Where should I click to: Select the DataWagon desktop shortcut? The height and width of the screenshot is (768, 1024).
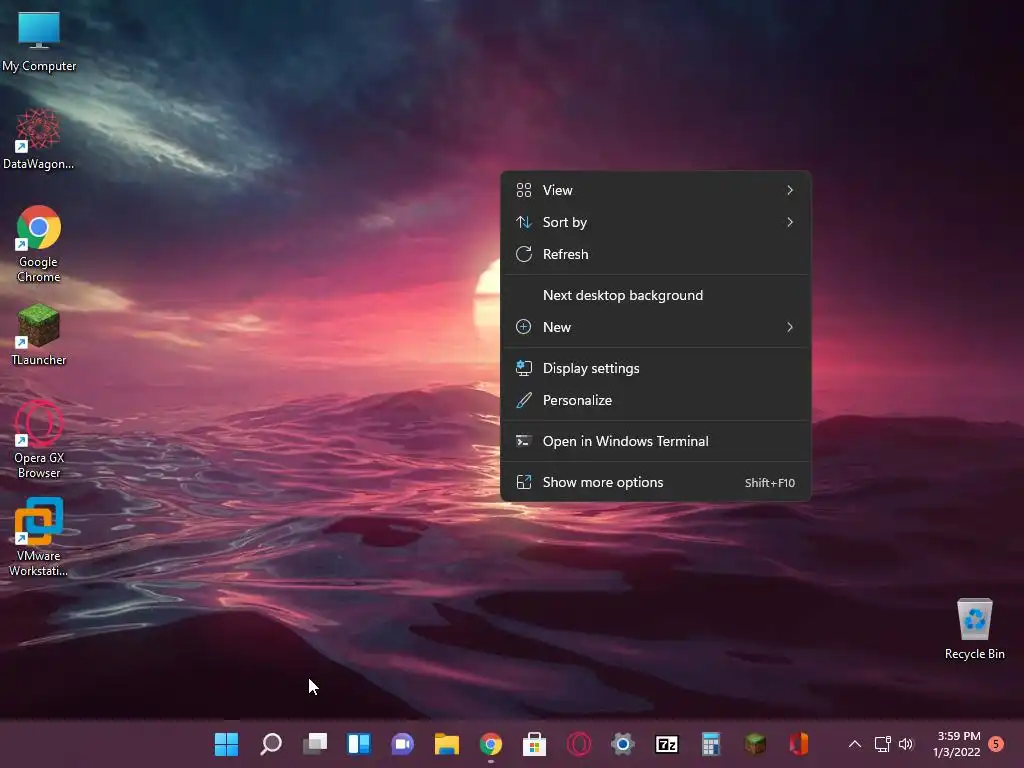[x=39, y=139]
